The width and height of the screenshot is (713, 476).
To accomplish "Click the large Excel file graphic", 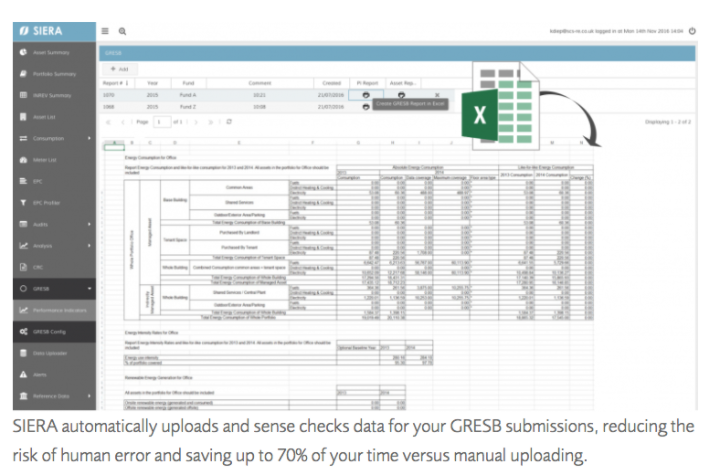I will coord(501,106).
